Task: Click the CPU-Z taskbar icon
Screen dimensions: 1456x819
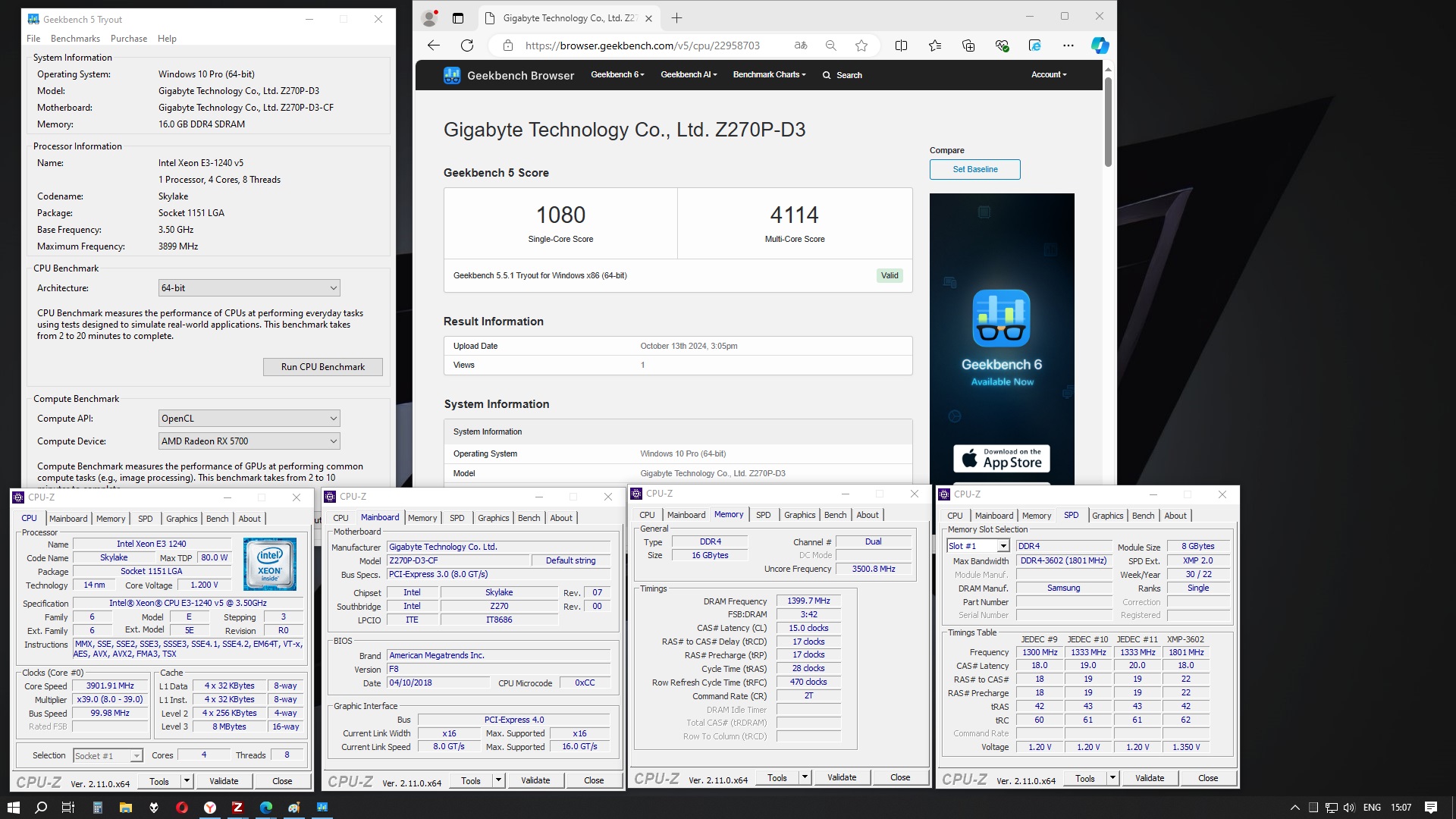Action: pos(237,808)
